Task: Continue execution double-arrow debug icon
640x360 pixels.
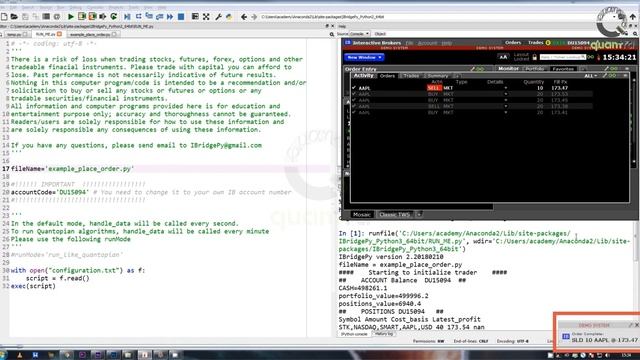Action: [x=170, y=17]
